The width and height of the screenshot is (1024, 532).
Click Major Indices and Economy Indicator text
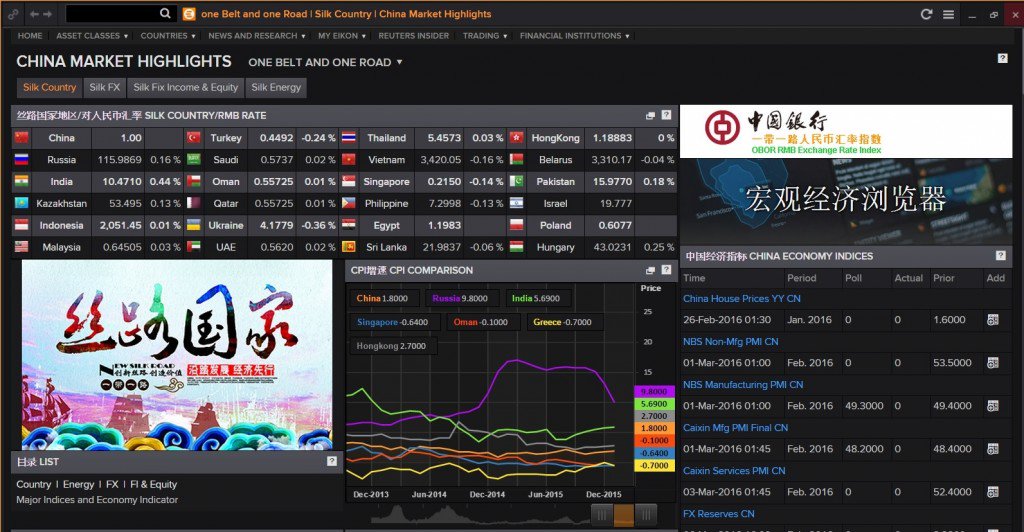click(97, 500)
